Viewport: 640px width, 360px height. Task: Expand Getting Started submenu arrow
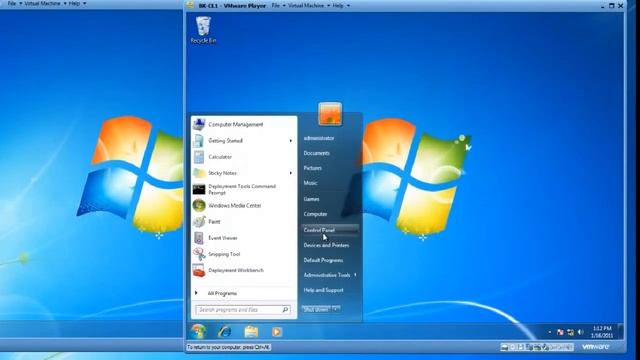click(291, 141)
